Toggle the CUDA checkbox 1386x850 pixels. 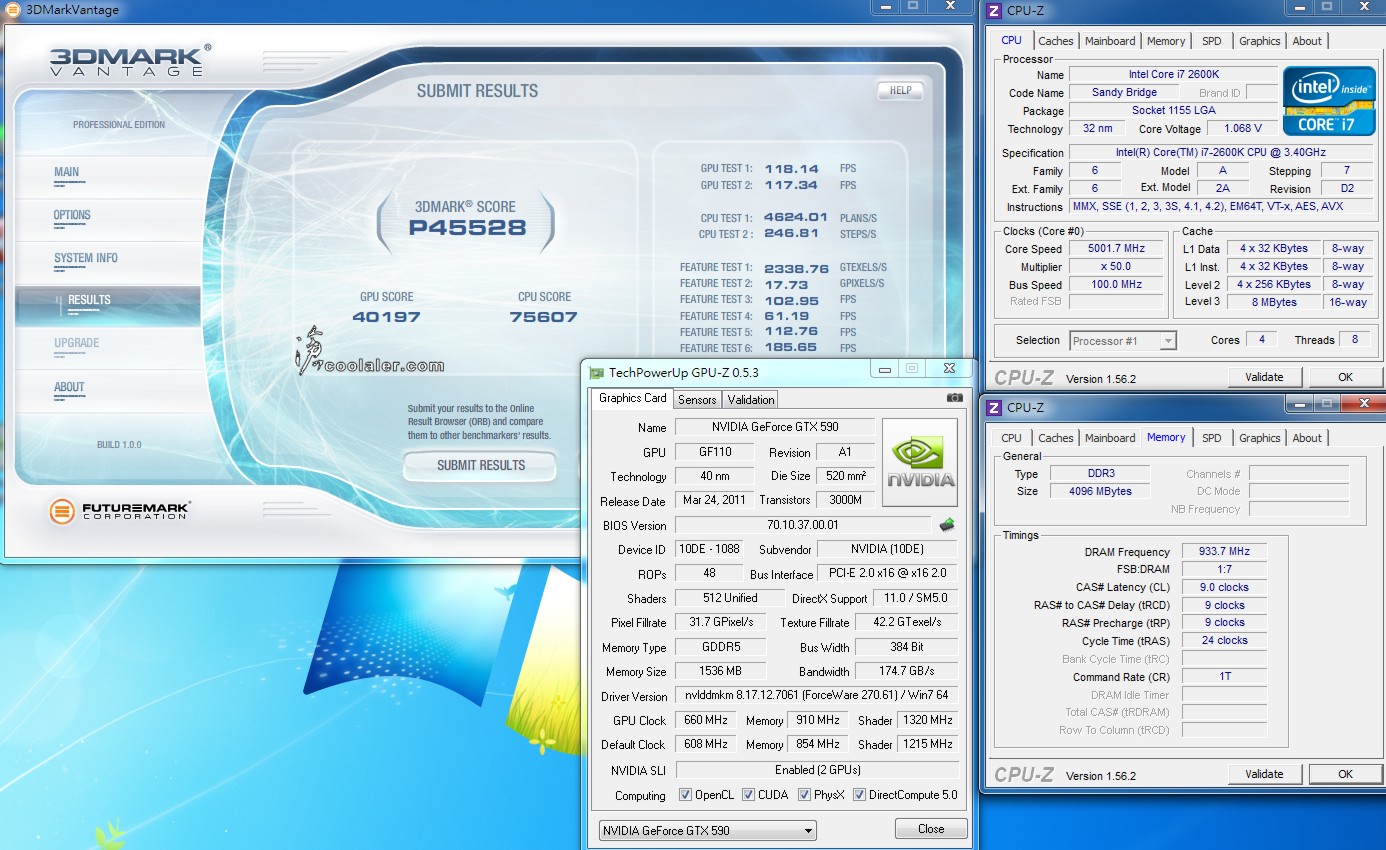pyautogui.click(x=748, y=795)
